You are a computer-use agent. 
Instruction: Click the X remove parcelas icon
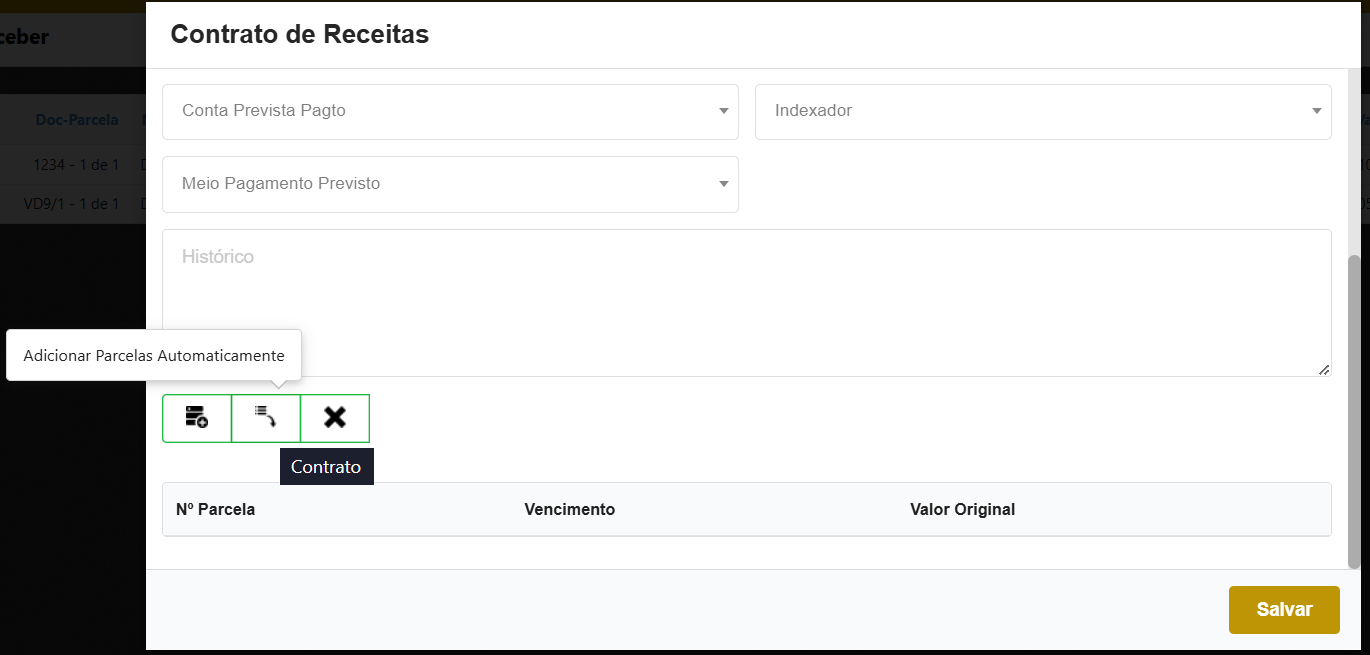335,418
